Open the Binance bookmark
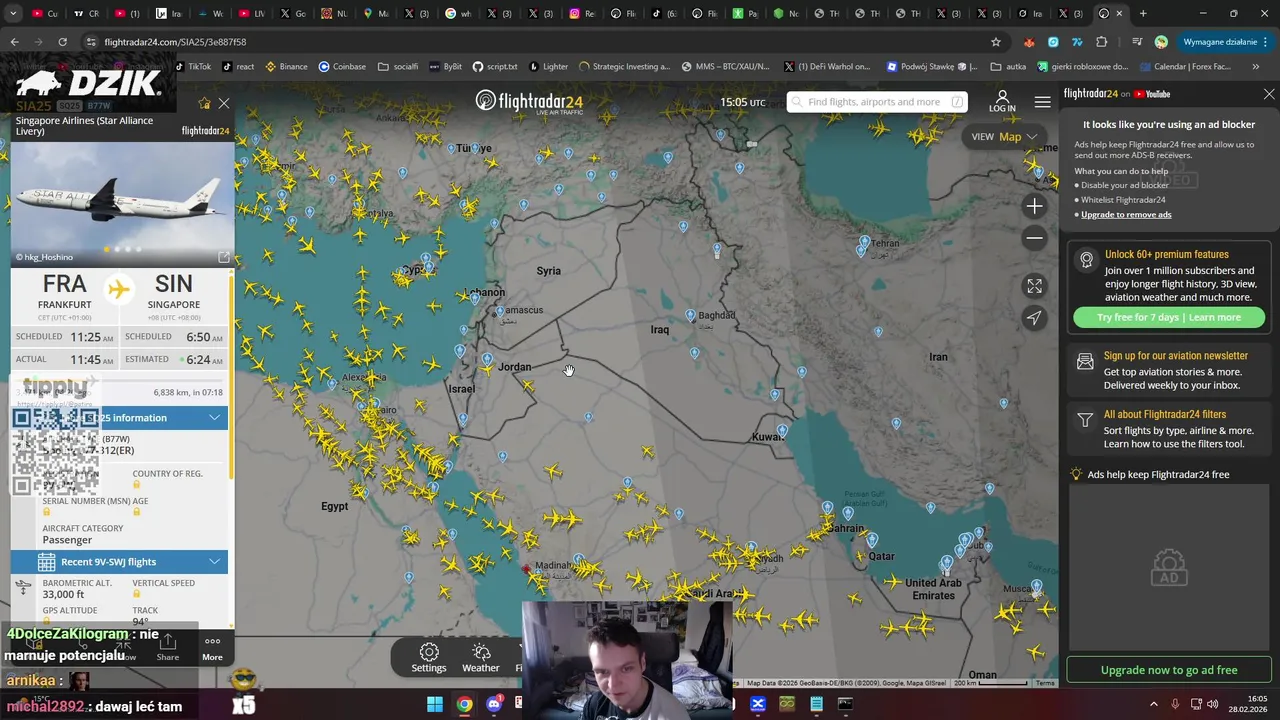Screen dimensions: 1280x720 click(x=286, y=67)
